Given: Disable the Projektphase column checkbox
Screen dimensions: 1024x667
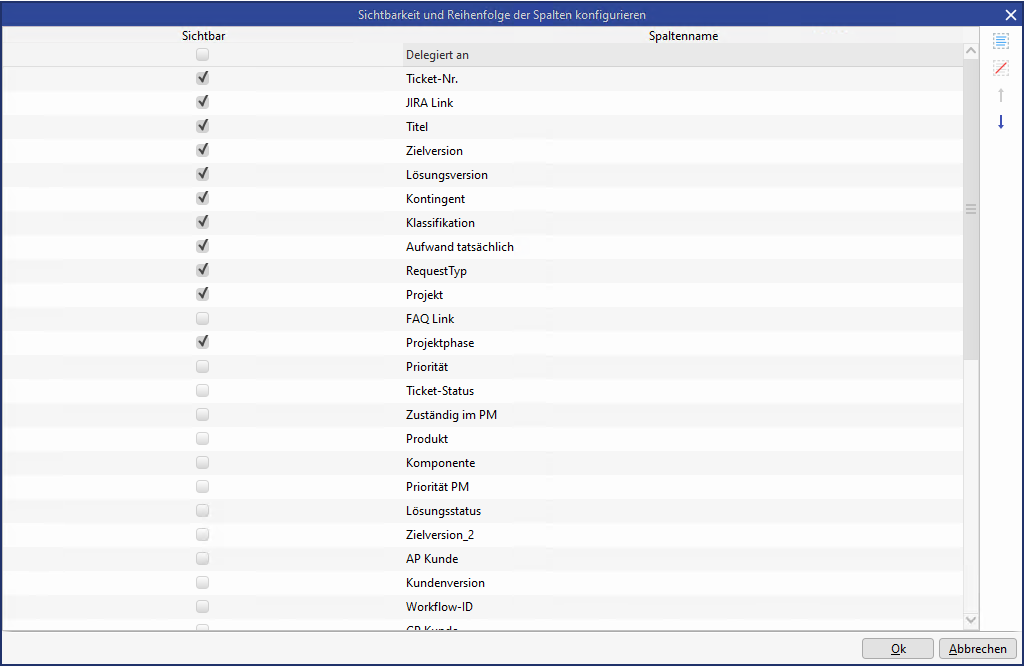Looking at the screenshot, I should (x=203, y=343).
